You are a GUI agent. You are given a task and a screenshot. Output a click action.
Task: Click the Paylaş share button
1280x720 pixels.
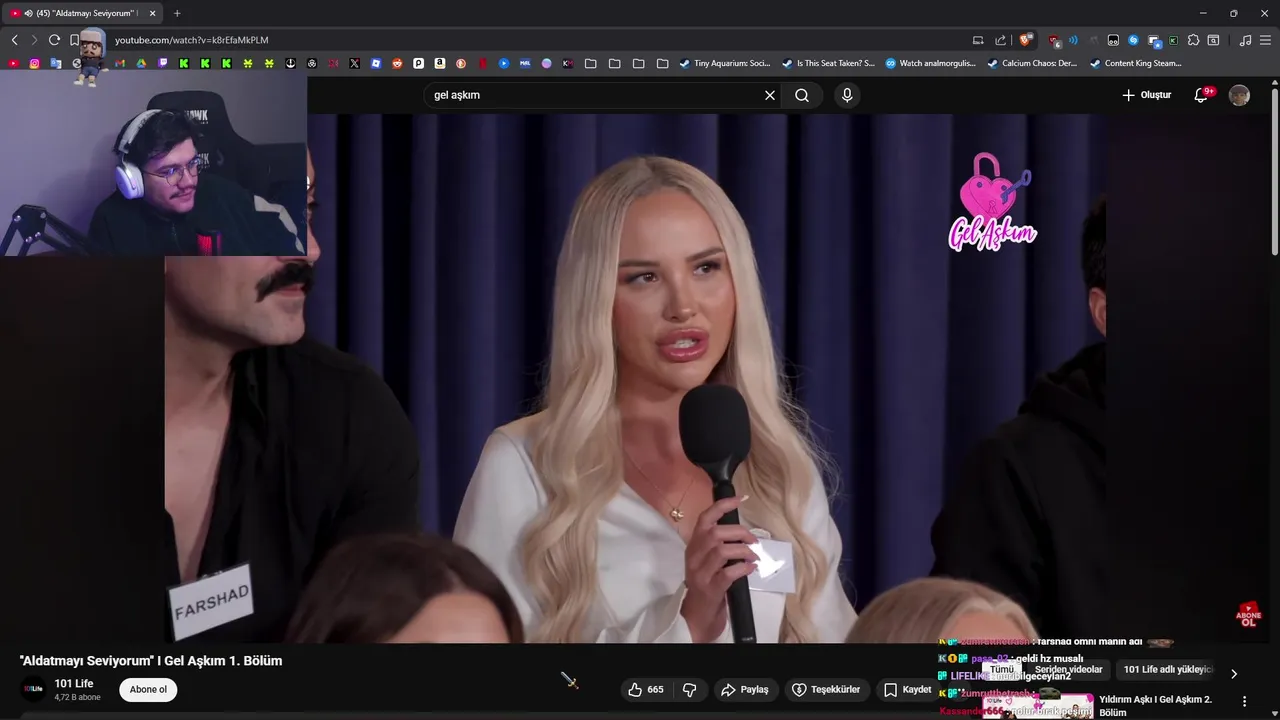[745, 689]
